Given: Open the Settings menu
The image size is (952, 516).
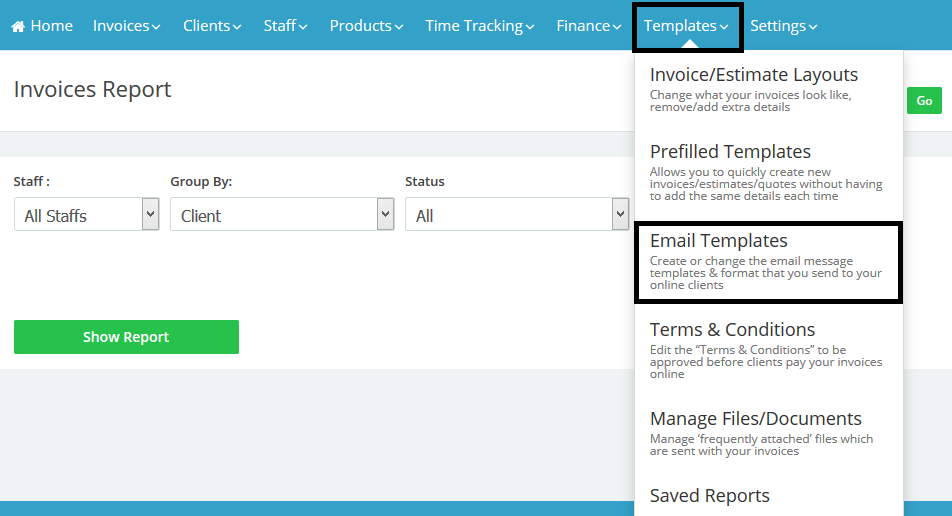Looking at the screenshot, I should coord(783,26).
